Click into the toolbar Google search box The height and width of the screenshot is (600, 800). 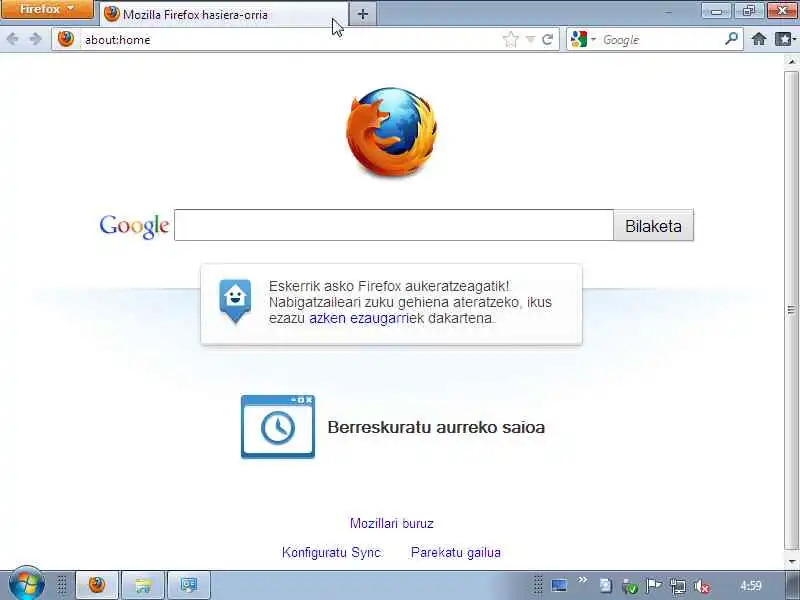tap(661, 39)
